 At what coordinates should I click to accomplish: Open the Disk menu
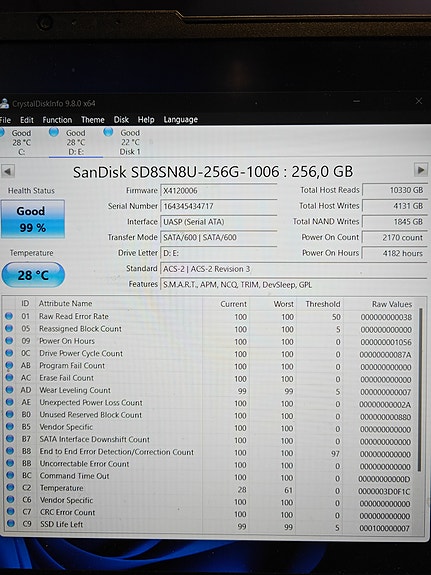click(121, 120)
